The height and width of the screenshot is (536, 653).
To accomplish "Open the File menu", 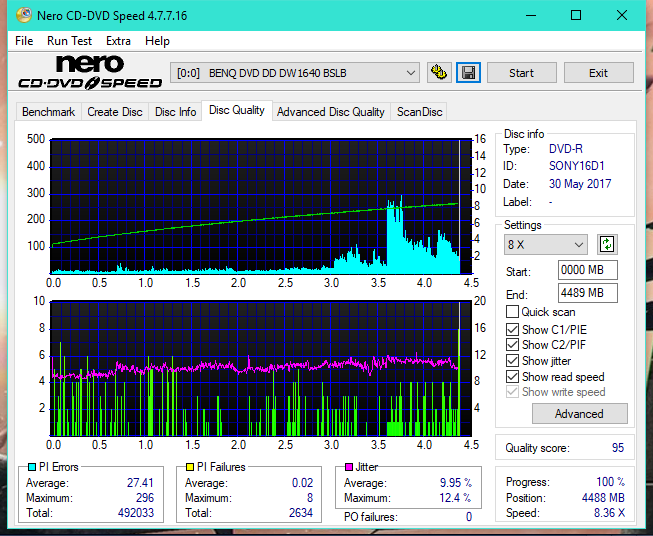I will click(24, 41).
